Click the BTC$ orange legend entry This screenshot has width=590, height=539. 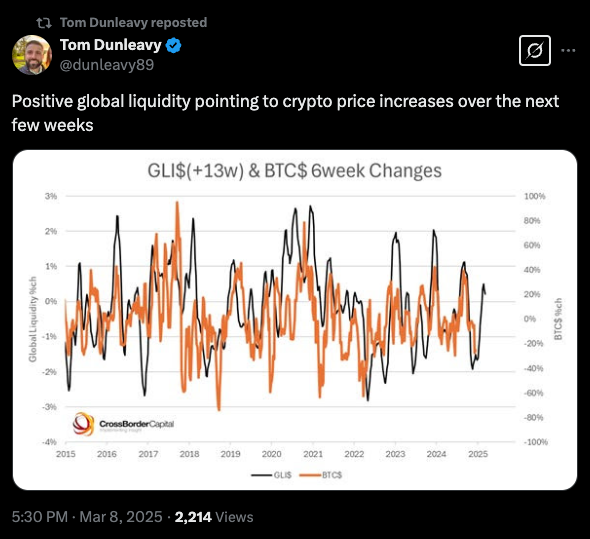coord(321,475)
